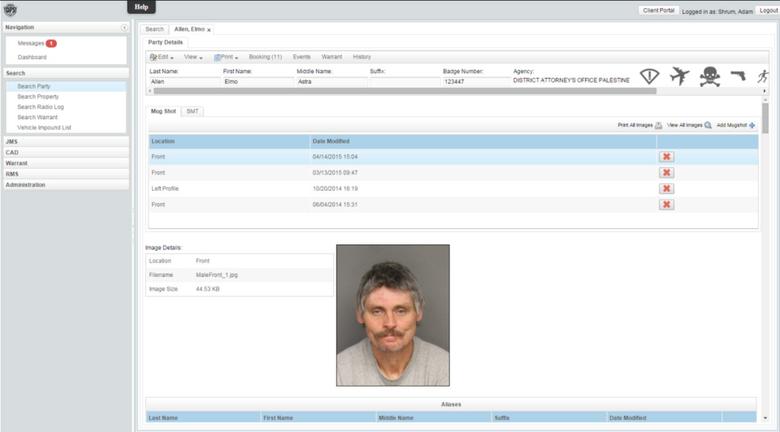Open the View dropdown menu
Screen dimensions: 780x432
pos(194,57)
